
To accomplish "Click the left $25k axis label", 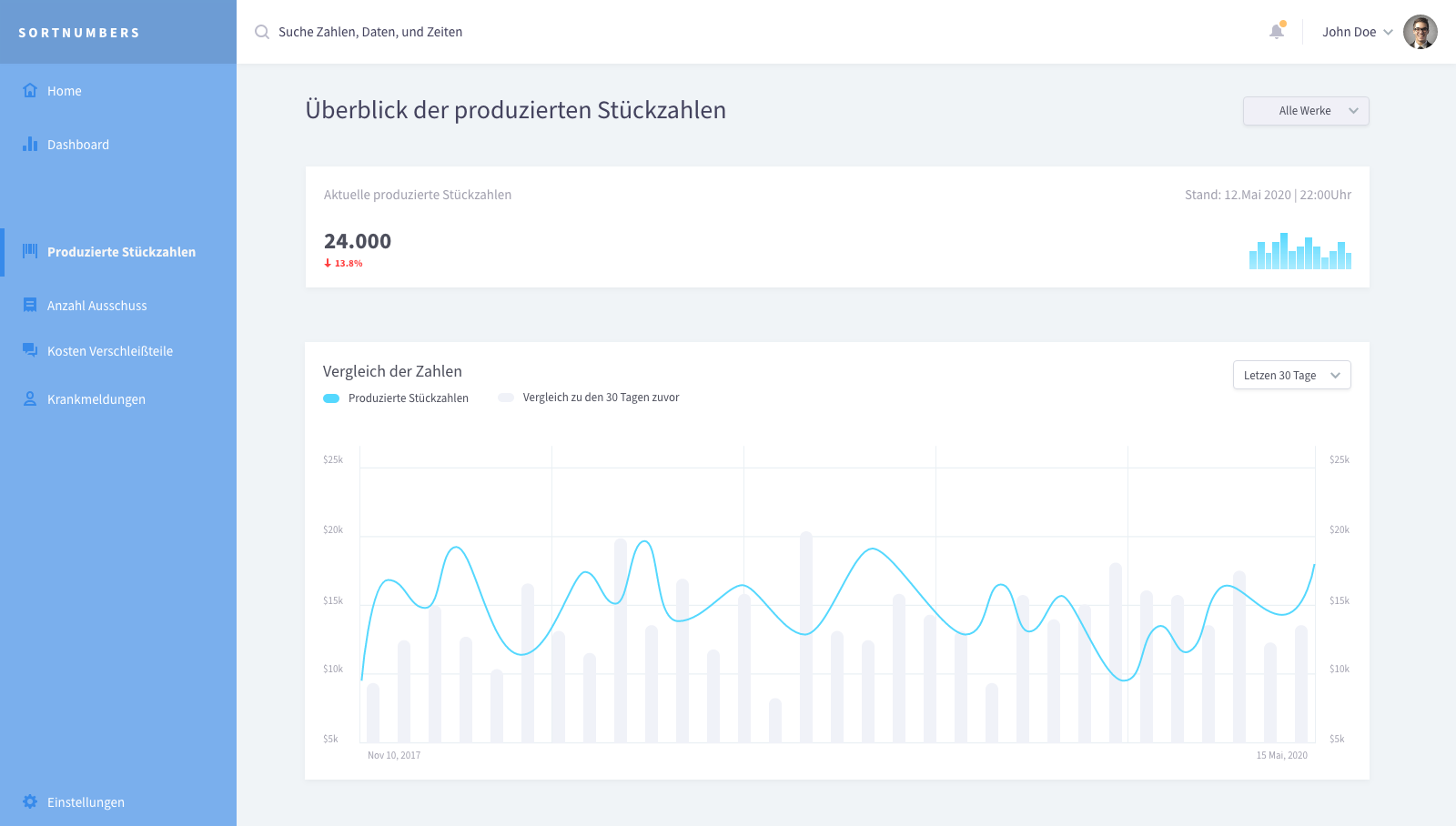I will point(333,459).
